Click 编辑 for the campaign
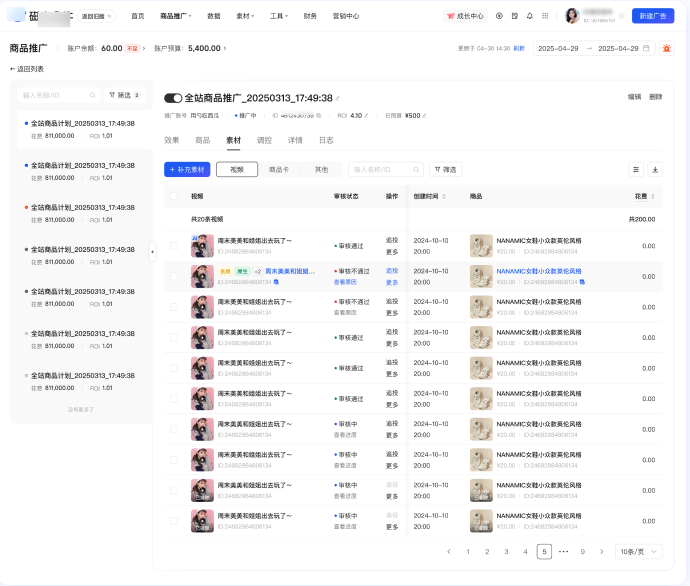The height and width of the screenshot is (586, 690). [x=634, y=97]
